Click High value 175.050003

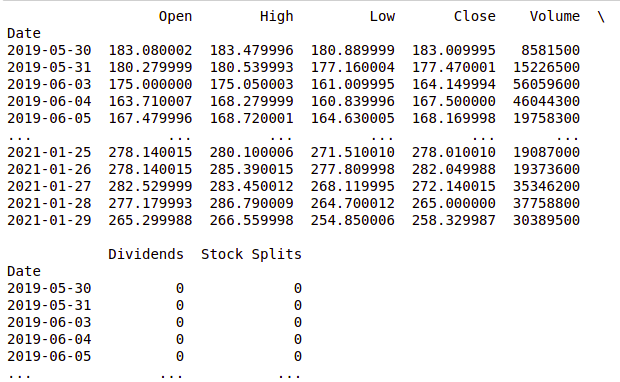click(x=251, y=84)
